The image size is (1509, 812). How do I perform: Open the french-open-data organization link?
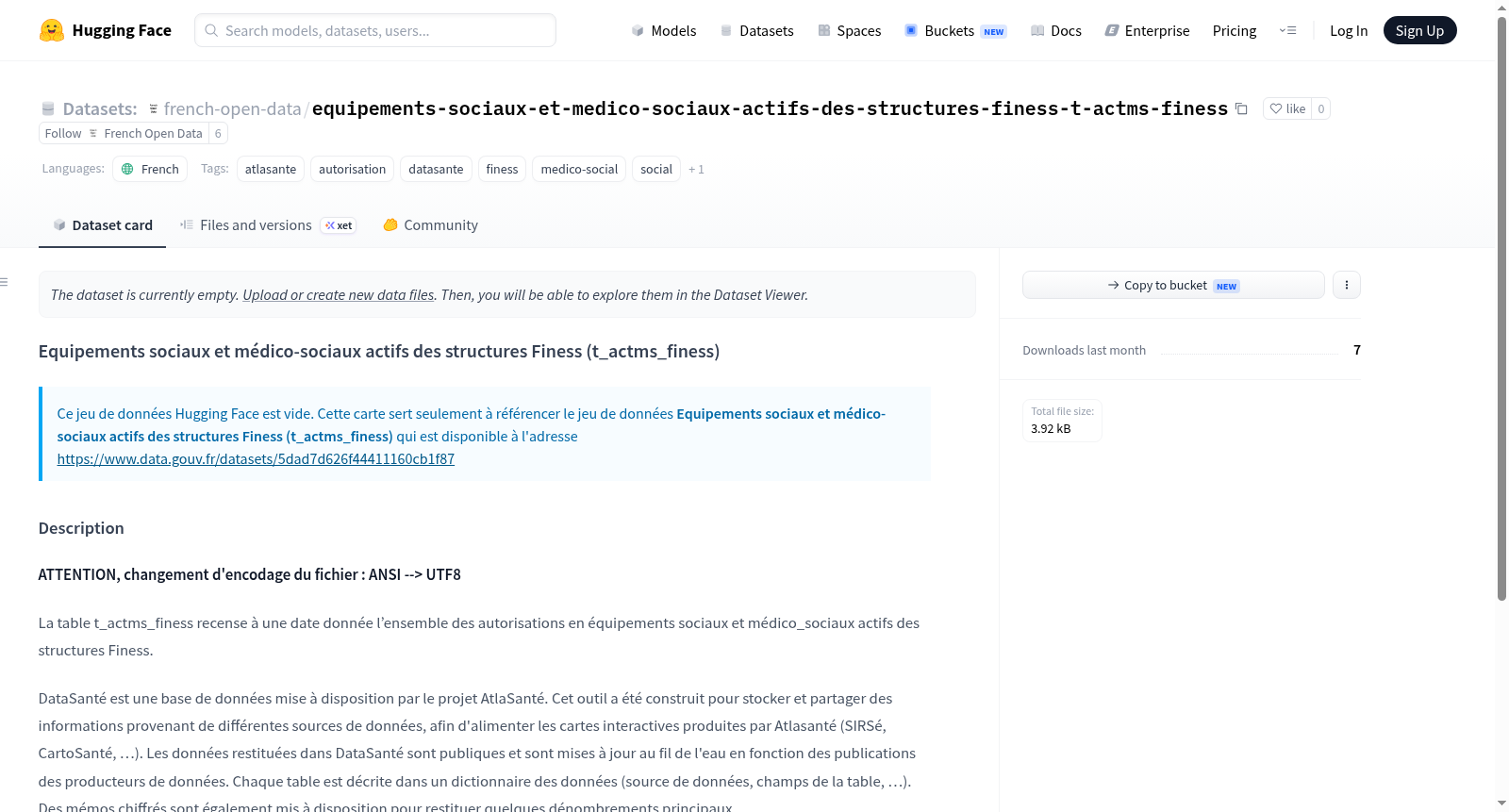tap(232, 108)
